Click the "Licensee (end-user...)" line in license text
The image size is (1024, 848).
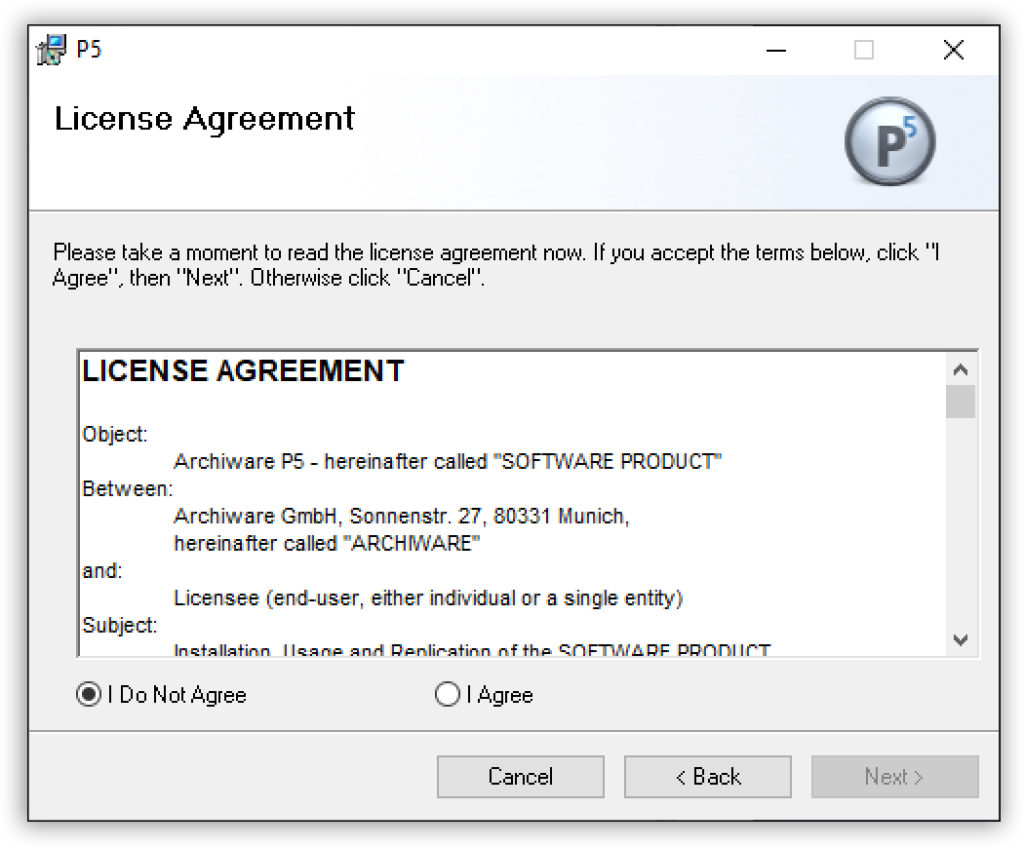tap(427, 598)
